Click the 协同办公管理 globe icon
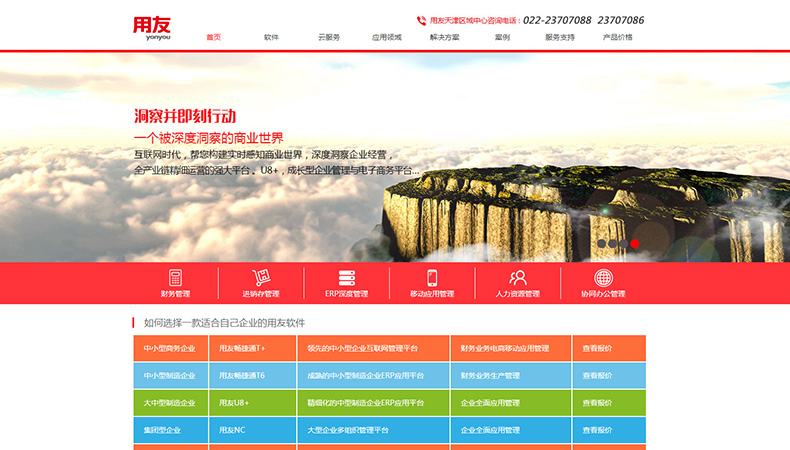 click(x=603, y=278)
